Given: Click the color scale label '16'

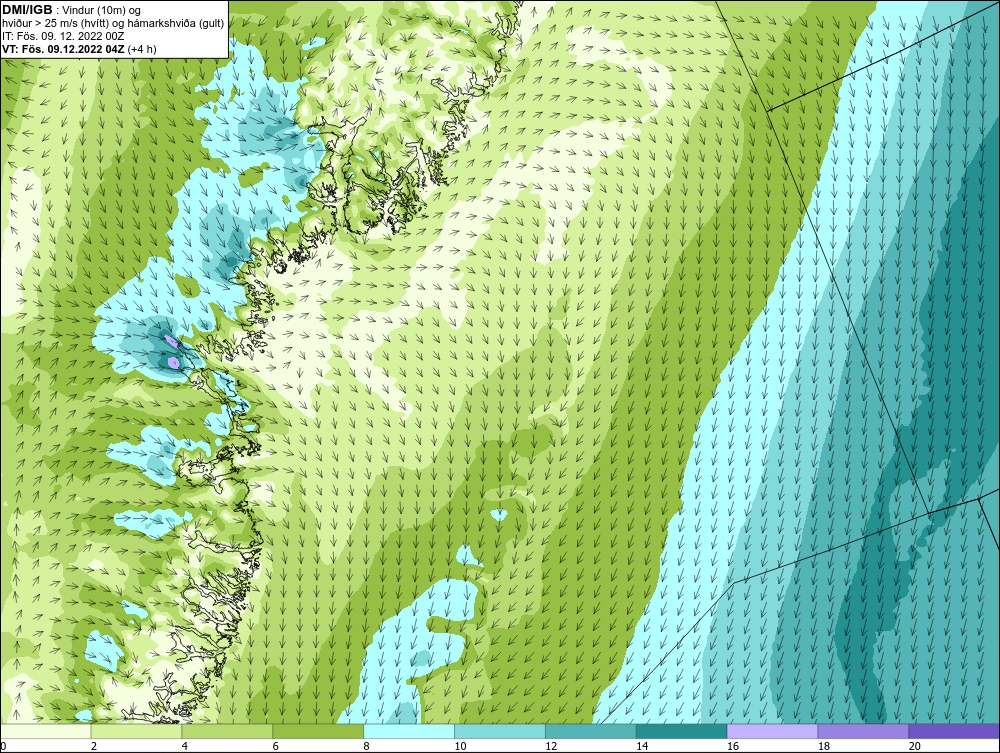Looking at the screenshot, I should tap(733, 746).
